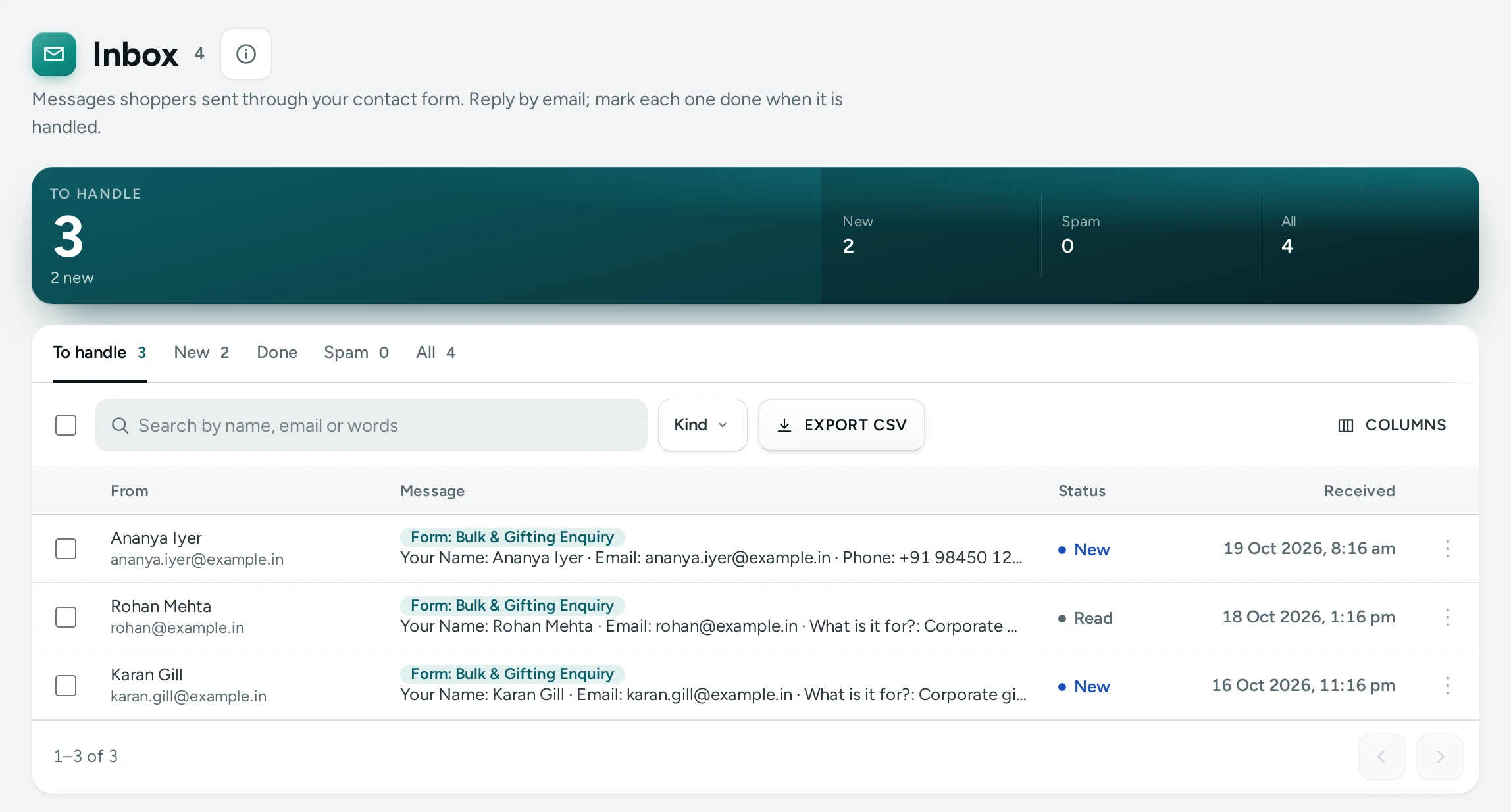Focus the search by name field
The height and width of the screenshot is (812, 1511).
pyautogui.click(x=371, y=425)
